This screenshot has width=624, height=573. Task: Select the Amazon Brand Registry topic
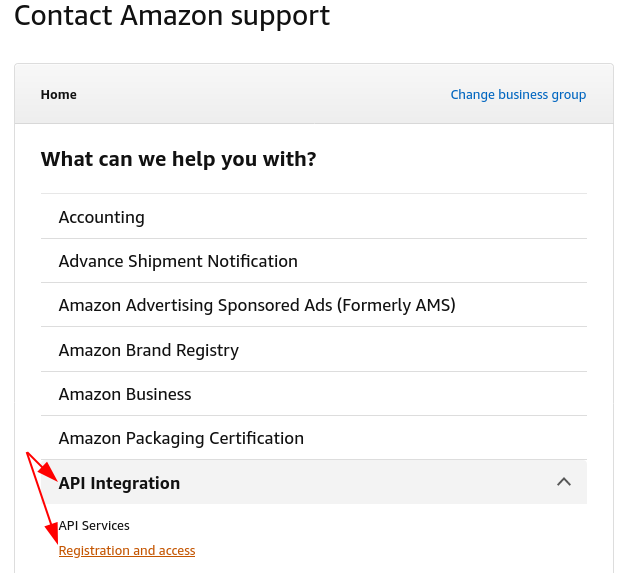coord(149,350)
